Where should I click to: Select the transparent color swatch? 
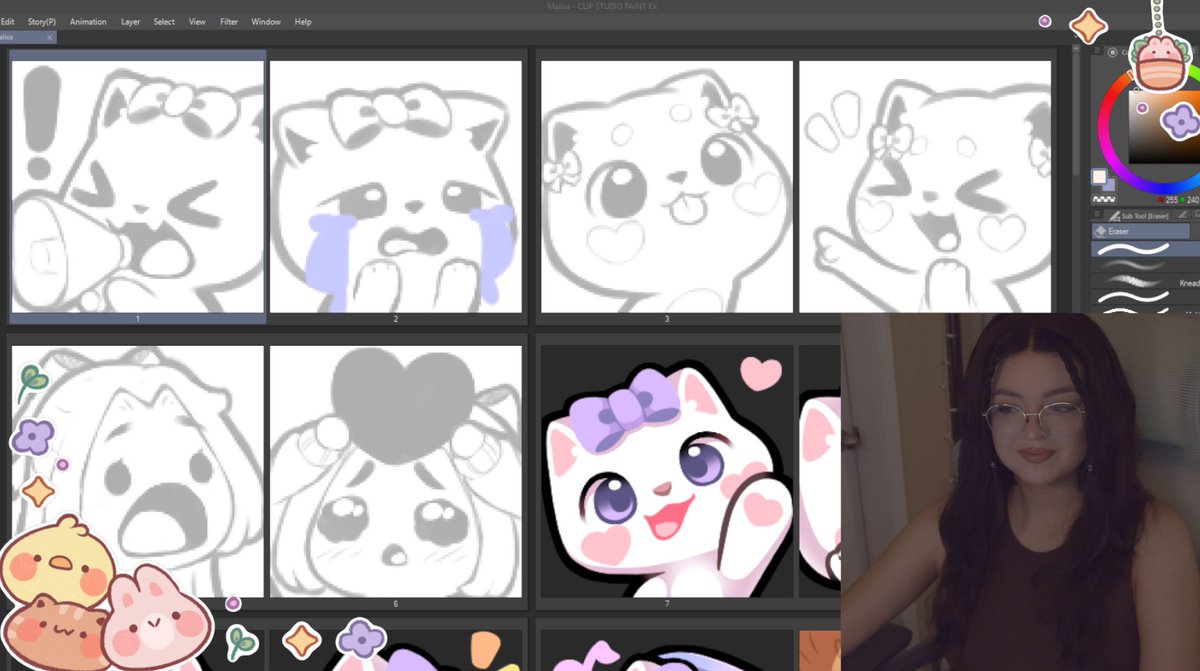pyautogui.click(x=1102, y=199)
